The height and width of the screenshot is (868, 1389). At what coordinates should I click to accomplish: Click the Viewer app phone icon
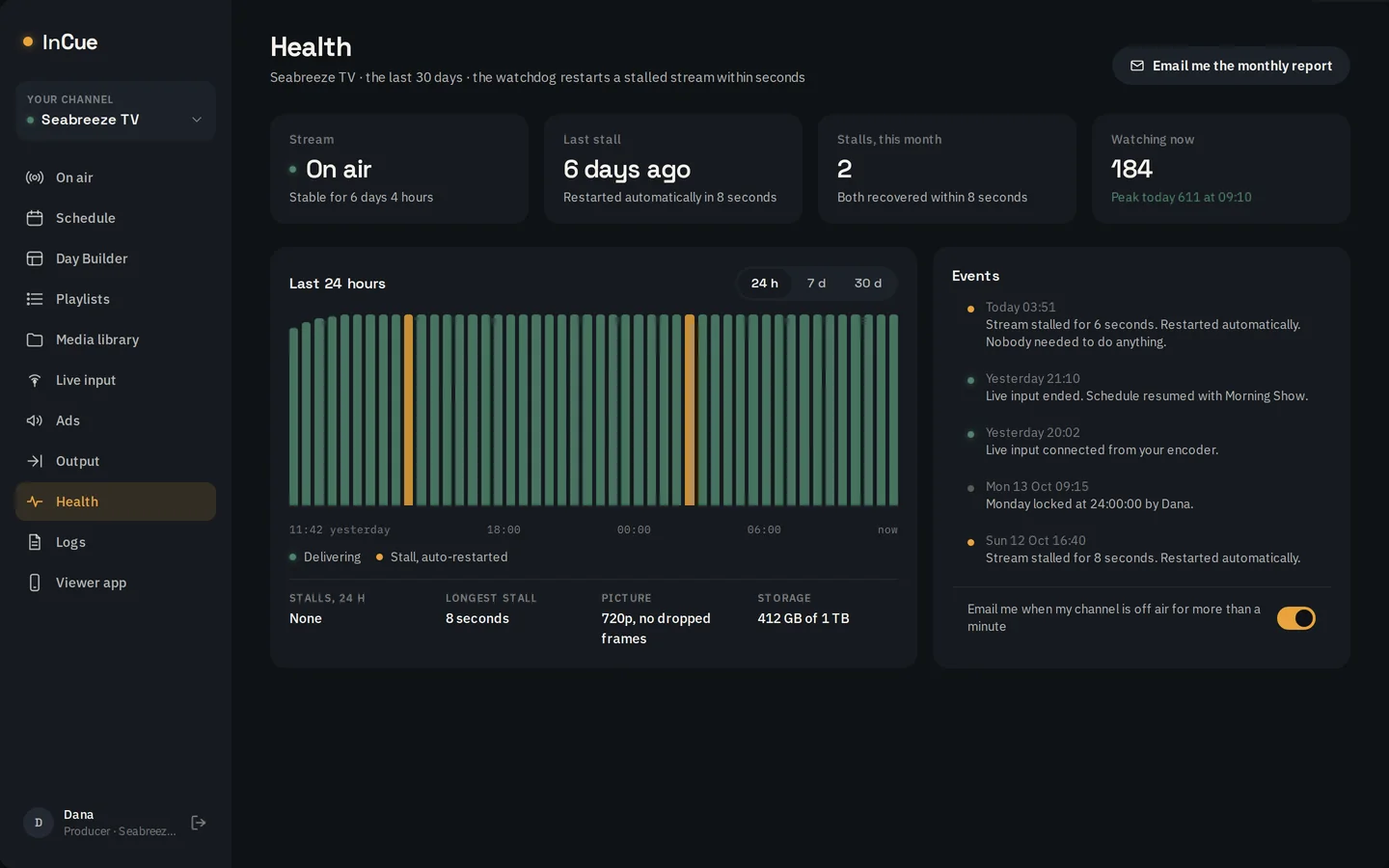(35, 583)
